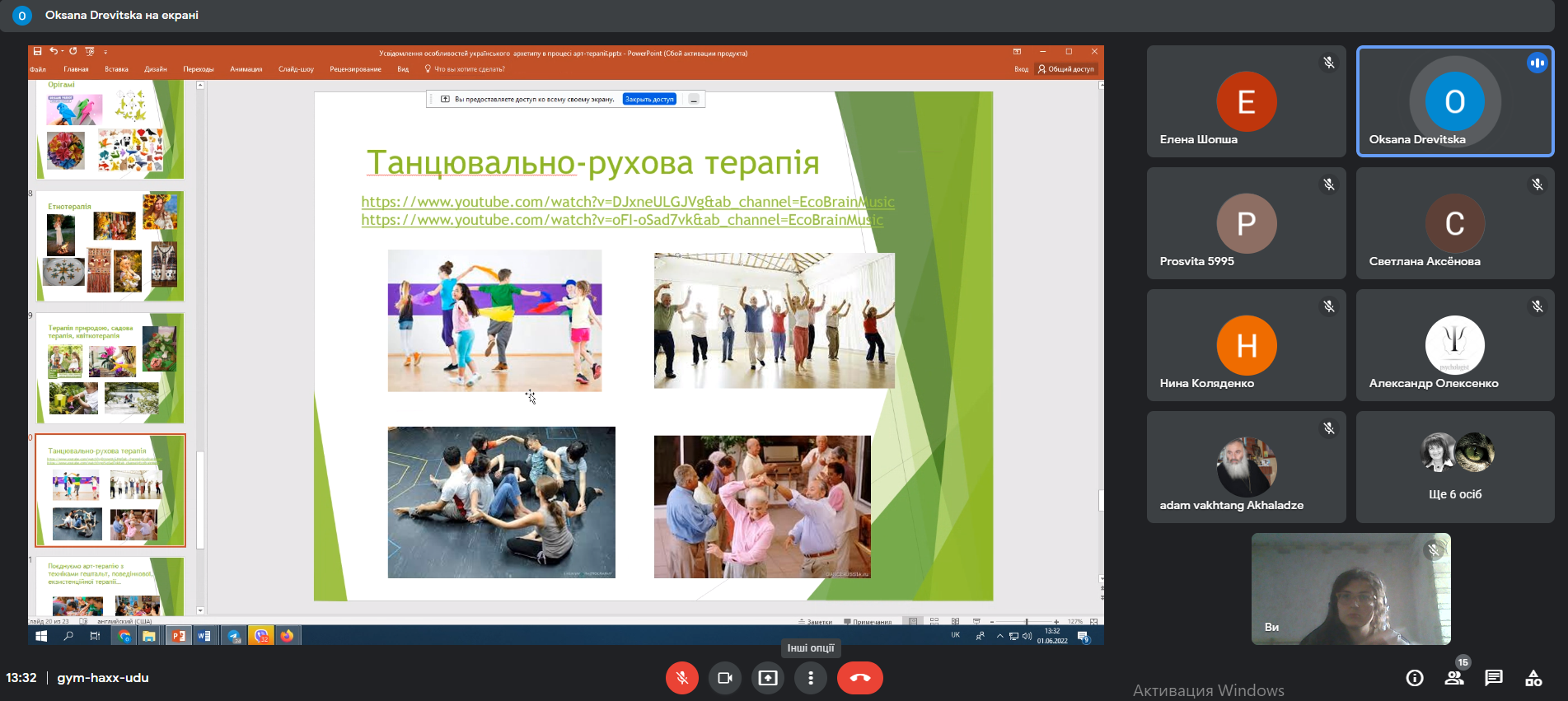This screenshot has width=1568, height=701.
Task: Open the Вставка ribbon tab
Action: pos(116,69)
